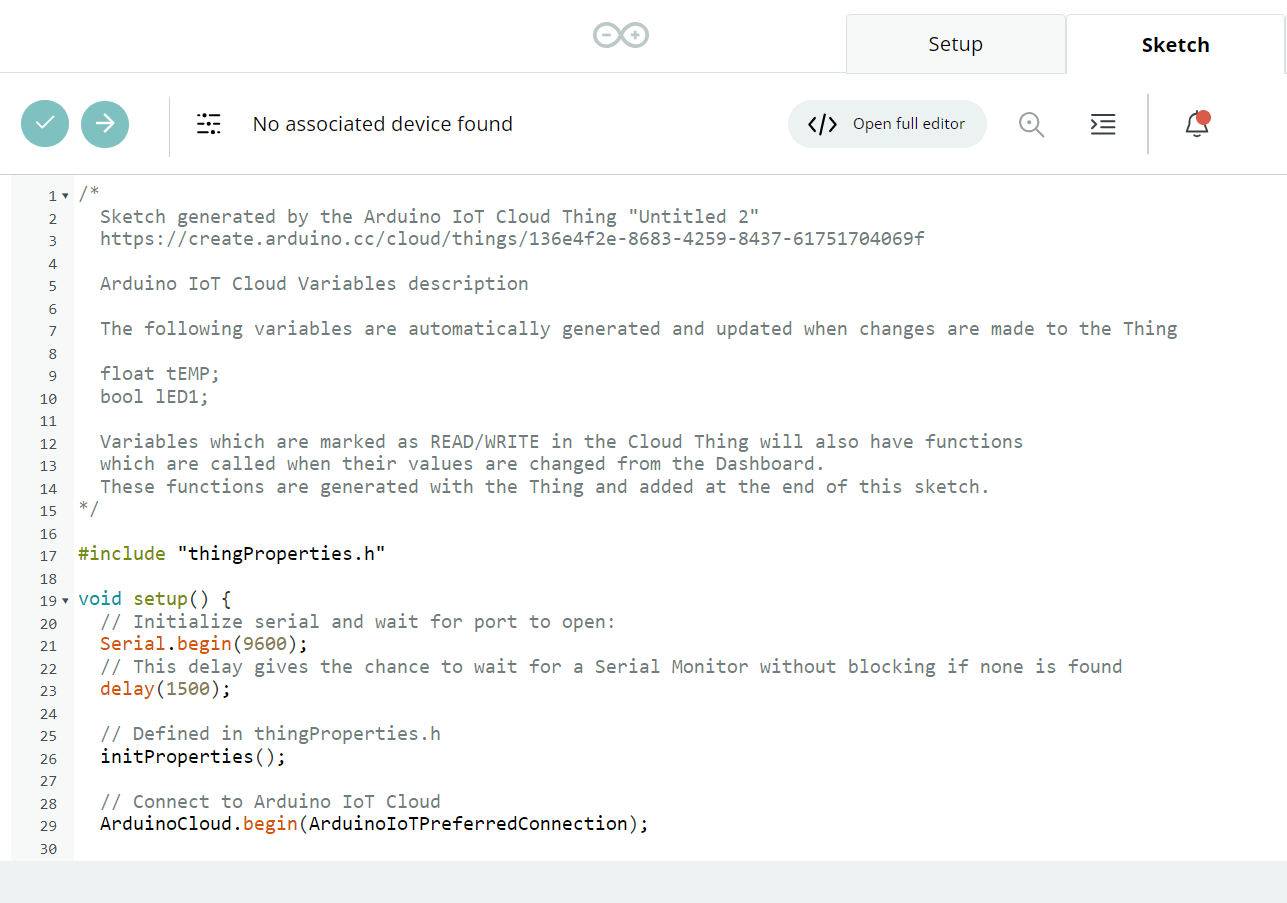Click the 'Sketch generated by' comment line
This screenshot has width=1287, height=903.
(x=430, y=217)
